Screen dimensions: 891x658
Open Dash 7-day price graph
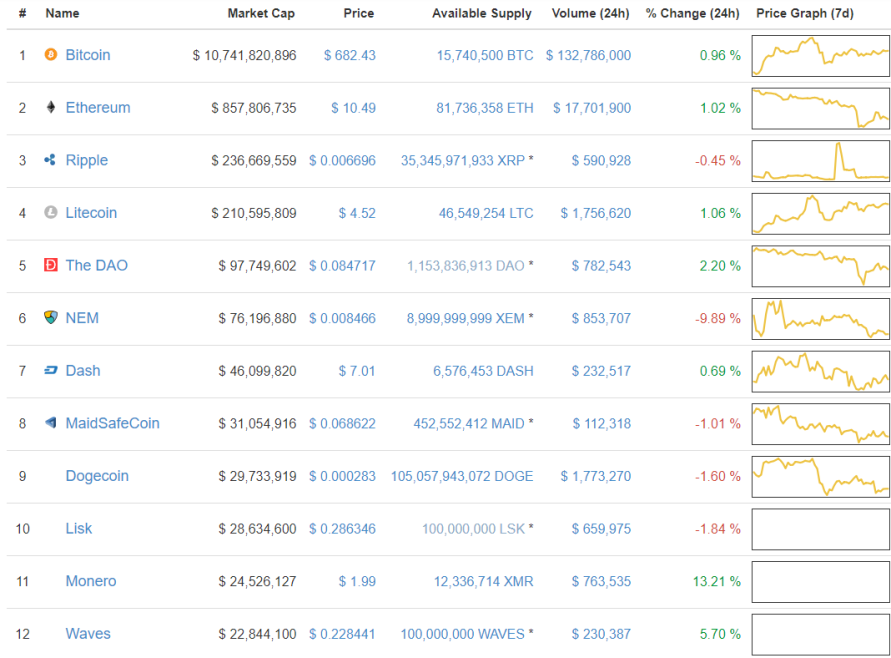click(x=821, y=371)
